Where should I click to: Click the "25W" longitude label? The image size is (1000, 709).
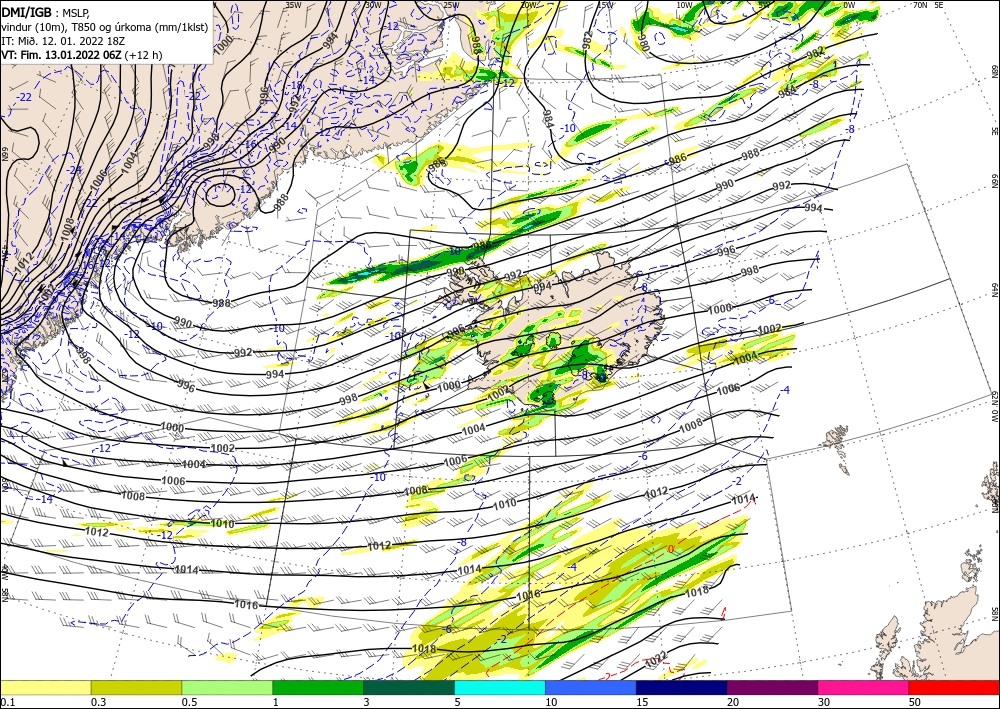click(x=451, y=5)
